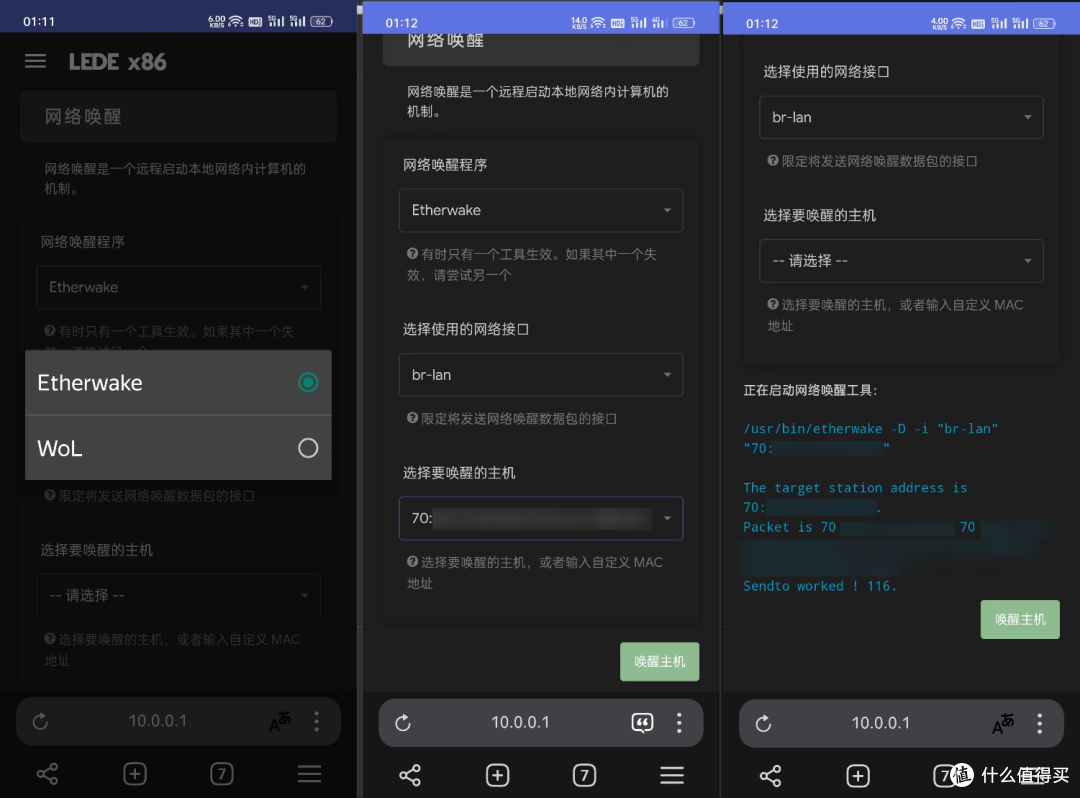Open translate icon in right phone address bar
1080x798 pixels.
point(1003,723)
